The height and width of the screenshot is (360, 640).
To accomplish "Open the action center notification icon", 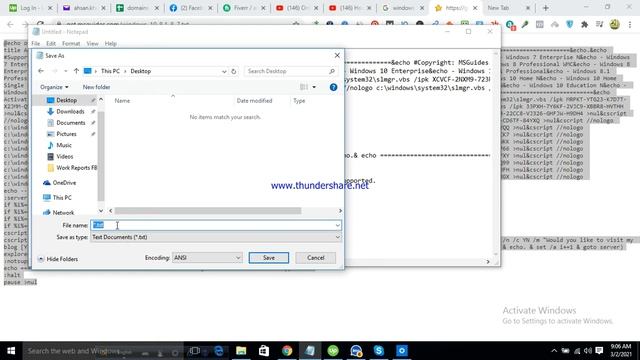I will (599, 351).
